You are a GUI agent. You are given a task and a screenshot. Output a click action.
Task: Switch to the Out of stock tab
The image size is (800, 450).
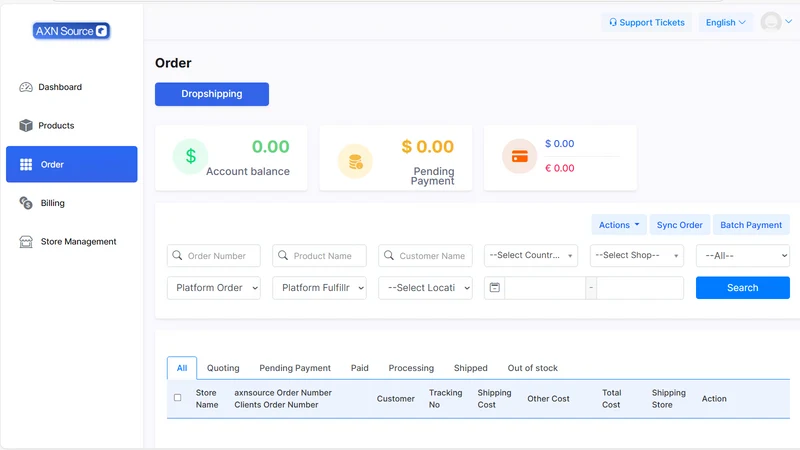pos(533,368)
